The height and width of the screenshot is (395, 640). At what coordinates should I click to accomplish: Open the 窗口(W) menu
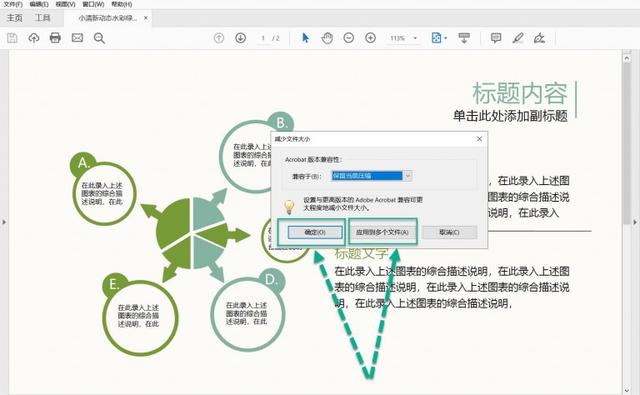[93, 4]
